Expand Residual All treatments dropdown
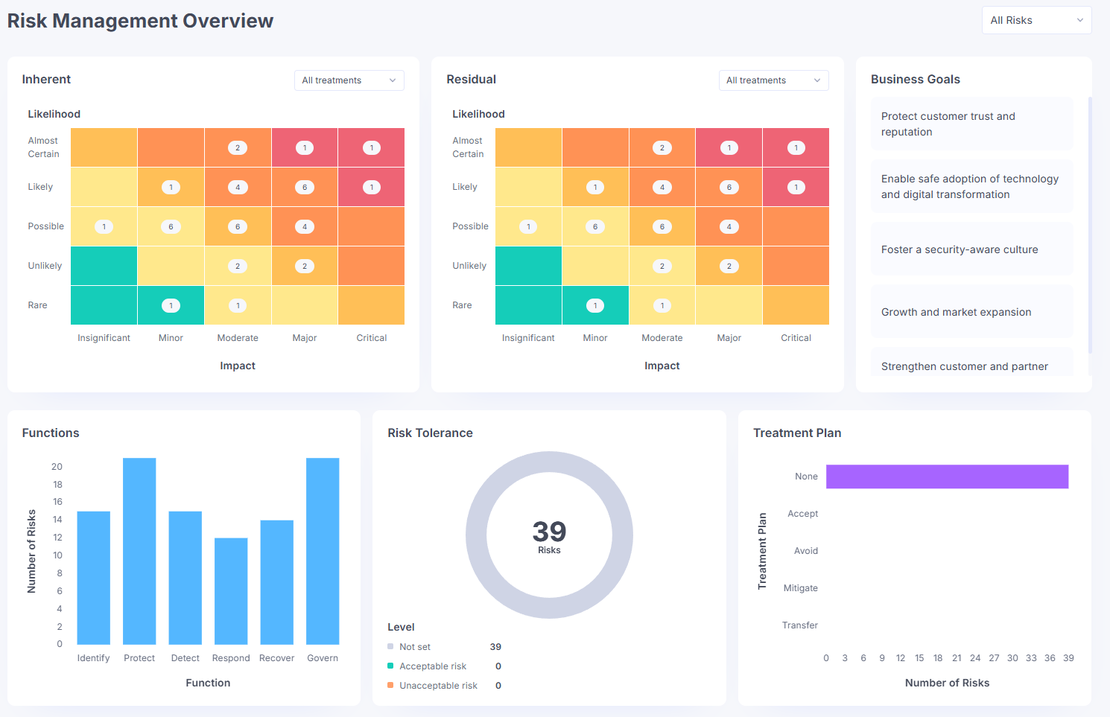 (x=773, y=80)
